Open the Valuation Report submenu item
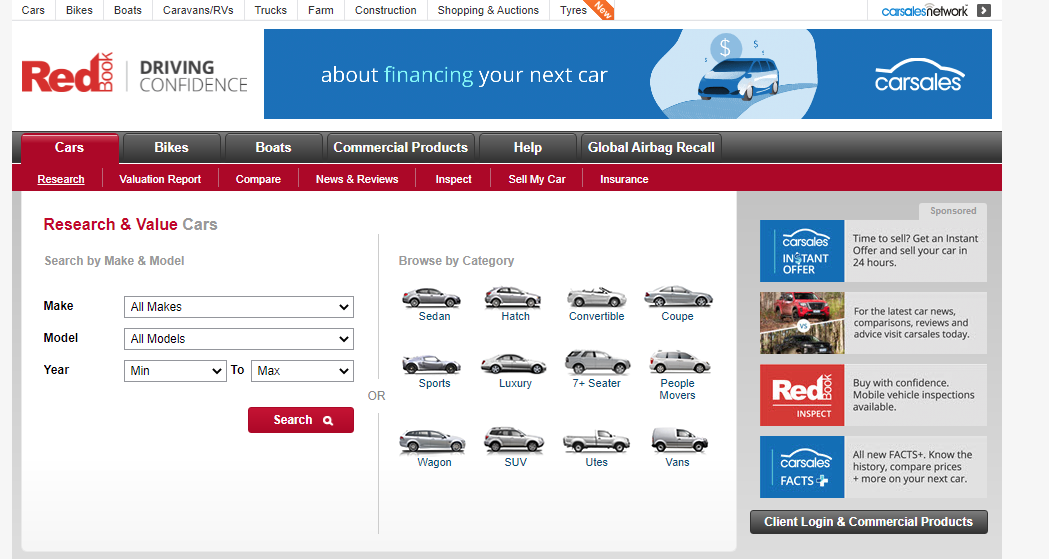The height and width of the screenshot is (559, 1049). [x=160, y=179]
